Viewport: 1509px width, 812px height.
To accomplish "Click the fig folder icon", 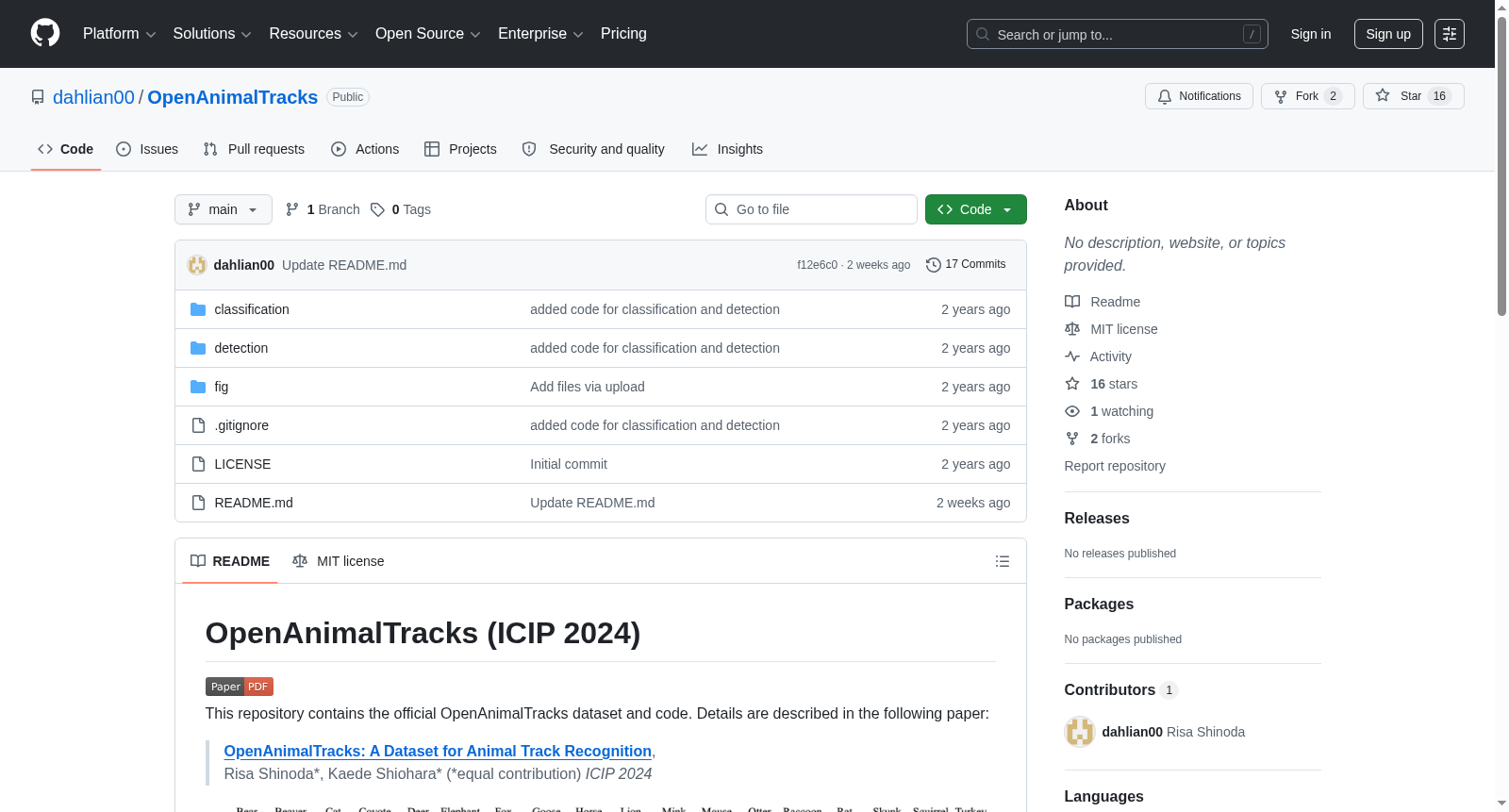I will (x=198, y=387).
